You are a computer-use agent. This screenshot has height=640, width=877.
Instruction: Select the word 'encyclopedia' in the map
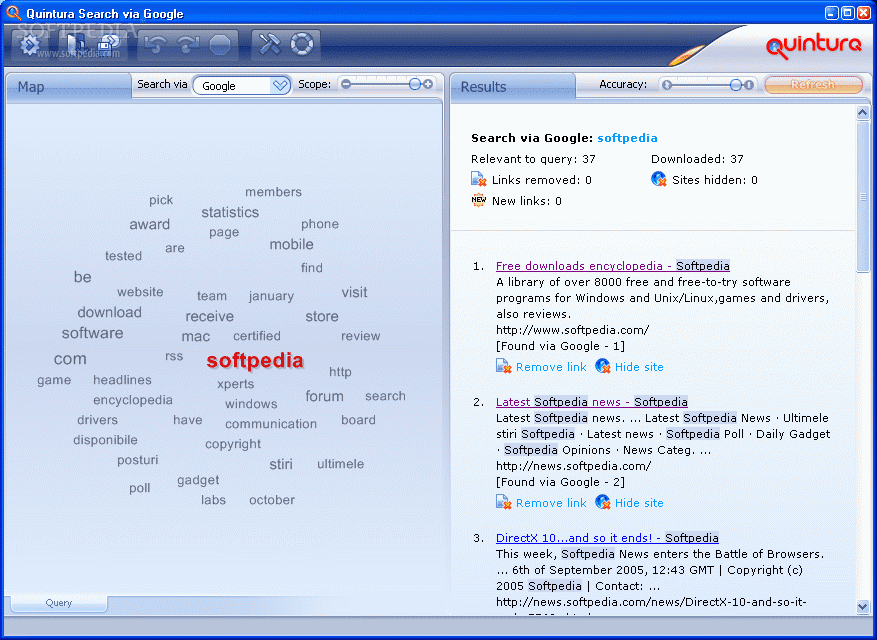coord(133,401)
